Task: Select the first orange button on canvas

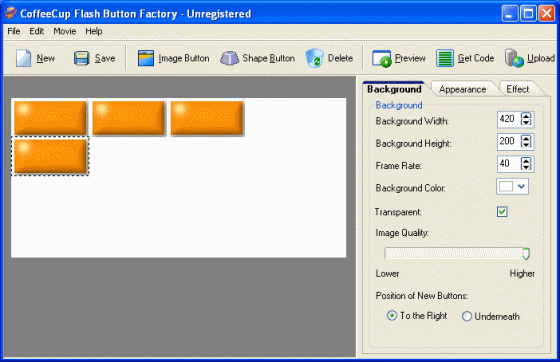Action: click(x=50, y=118)
